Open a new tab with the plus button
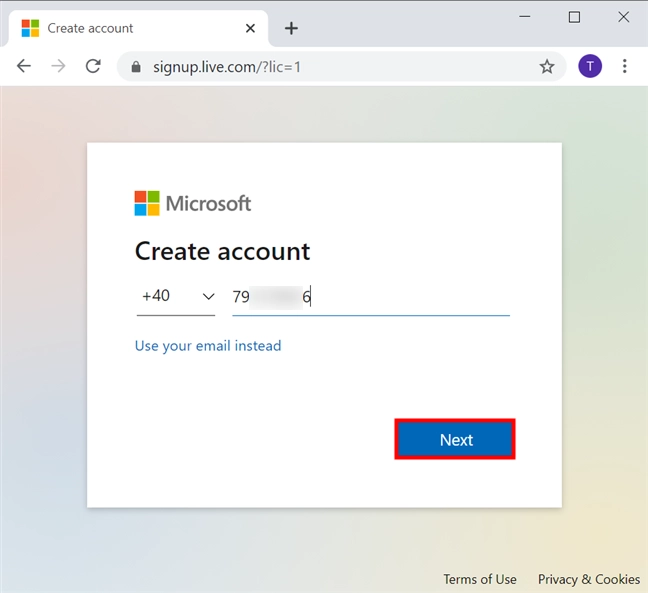Screen dimensions: 648x593 [x=291, y=29]
